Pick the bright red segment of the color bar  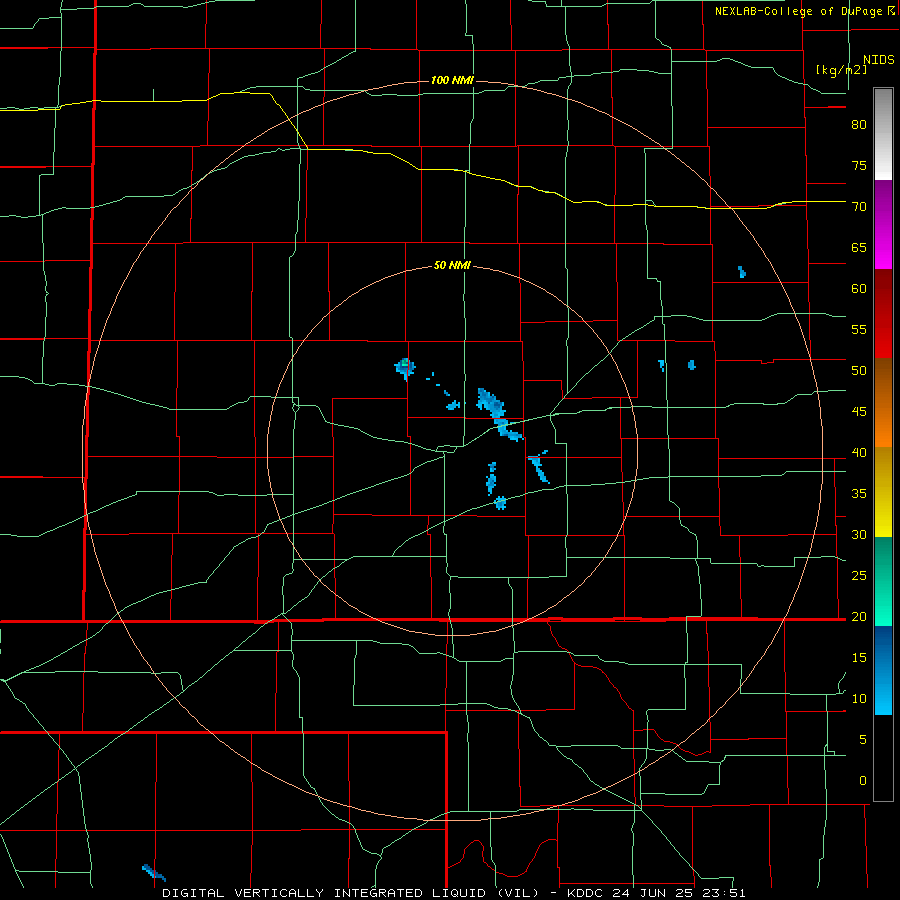(883, 314)
